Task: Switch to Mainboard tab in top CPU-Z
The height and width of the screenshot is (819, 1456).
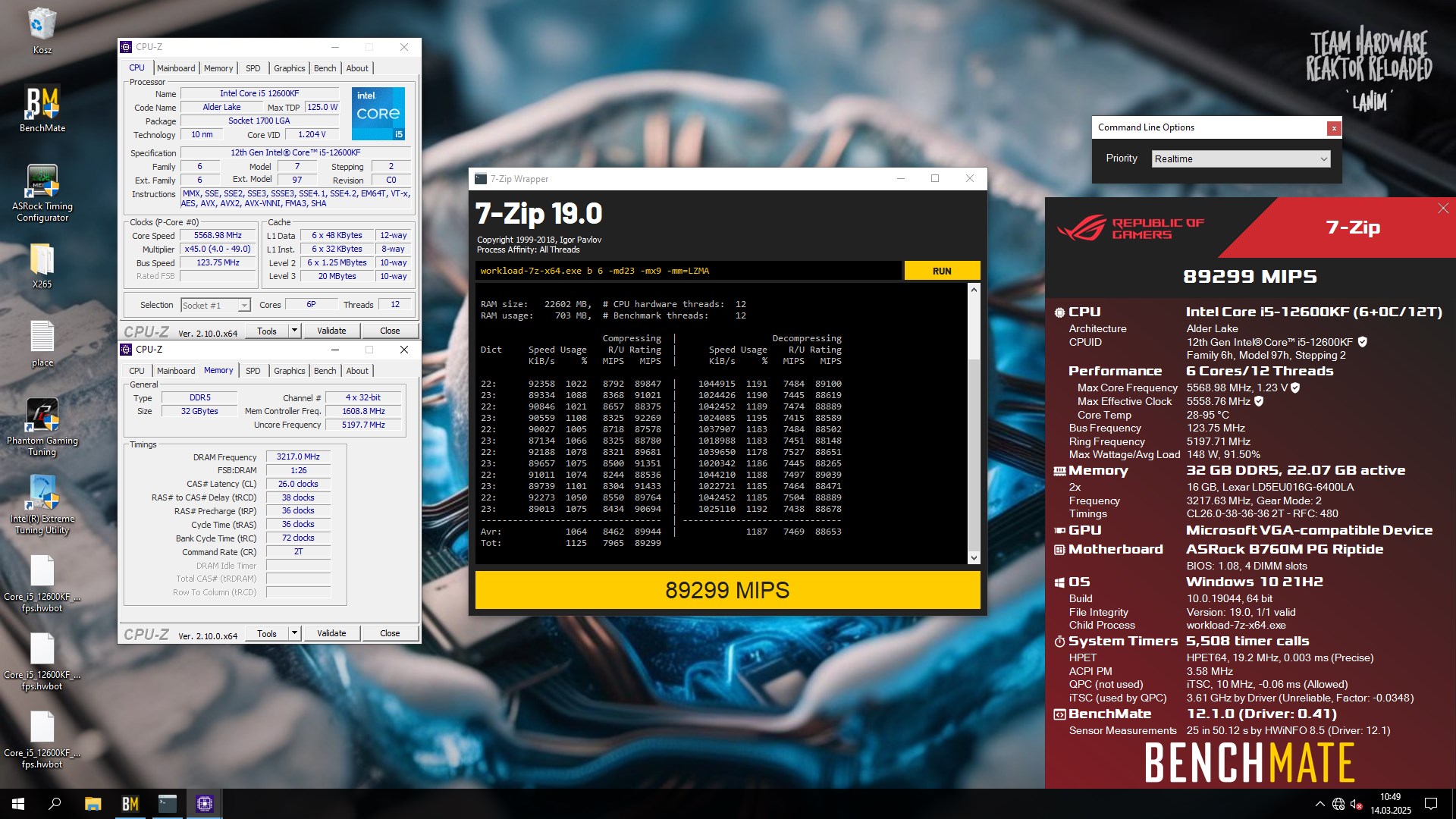Action: pos(176,68)
